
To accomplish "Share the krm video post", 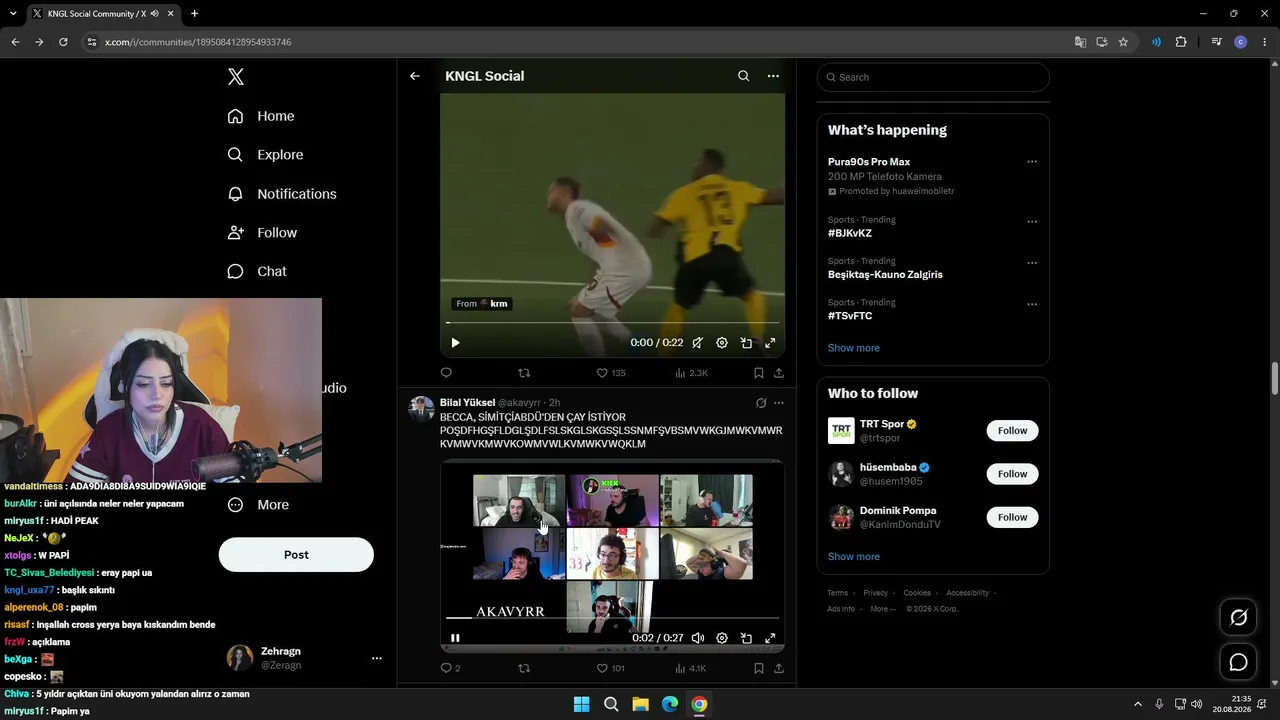I will 779,373.
